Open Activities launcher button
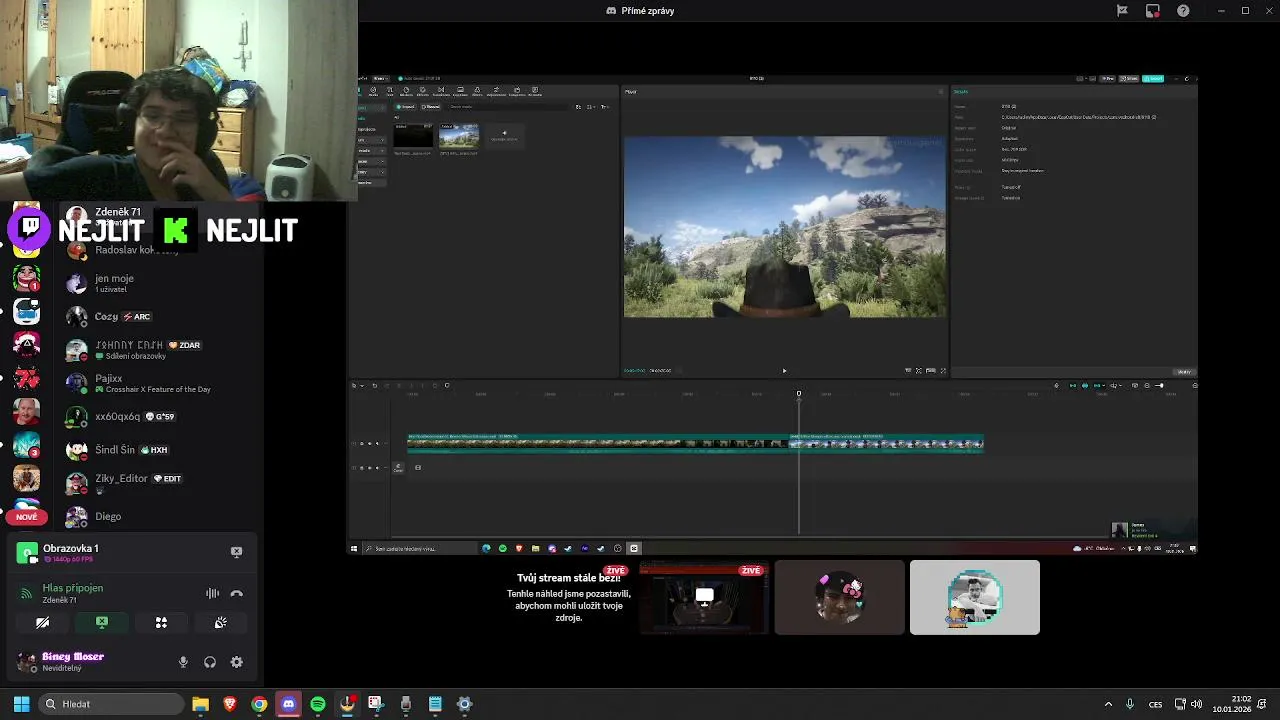The image size is (1280, 720). click(x=161, y=622)
